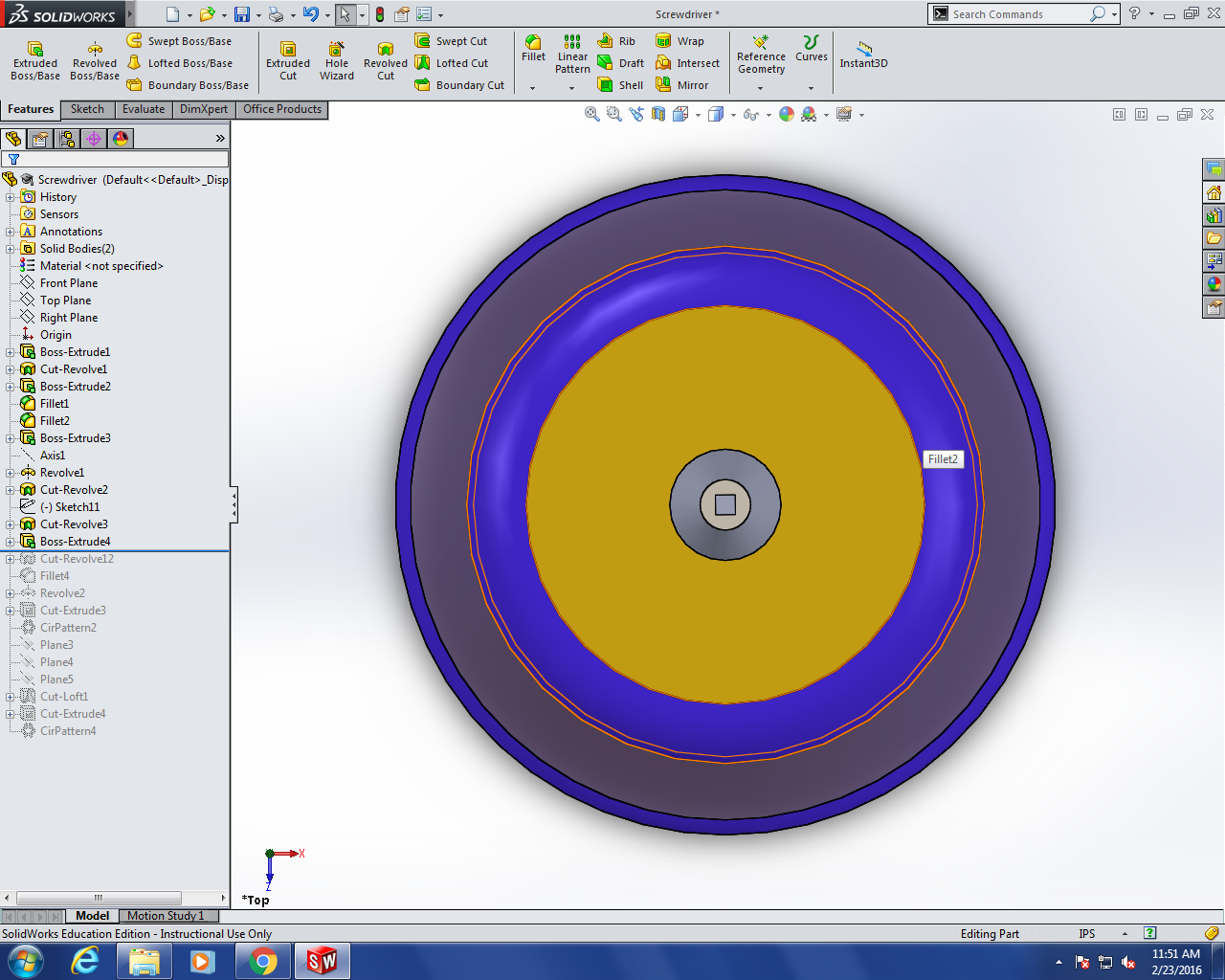The height and width of the screenshot is (980, 1225).
Task: Open the Select tool dropdown arrow
Action: coord(362,15)
